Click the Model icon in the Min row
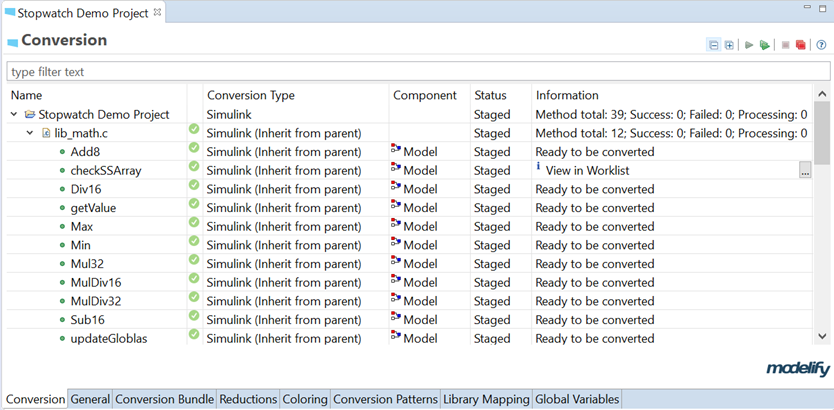The image size is (834, 410). point(396,243)
